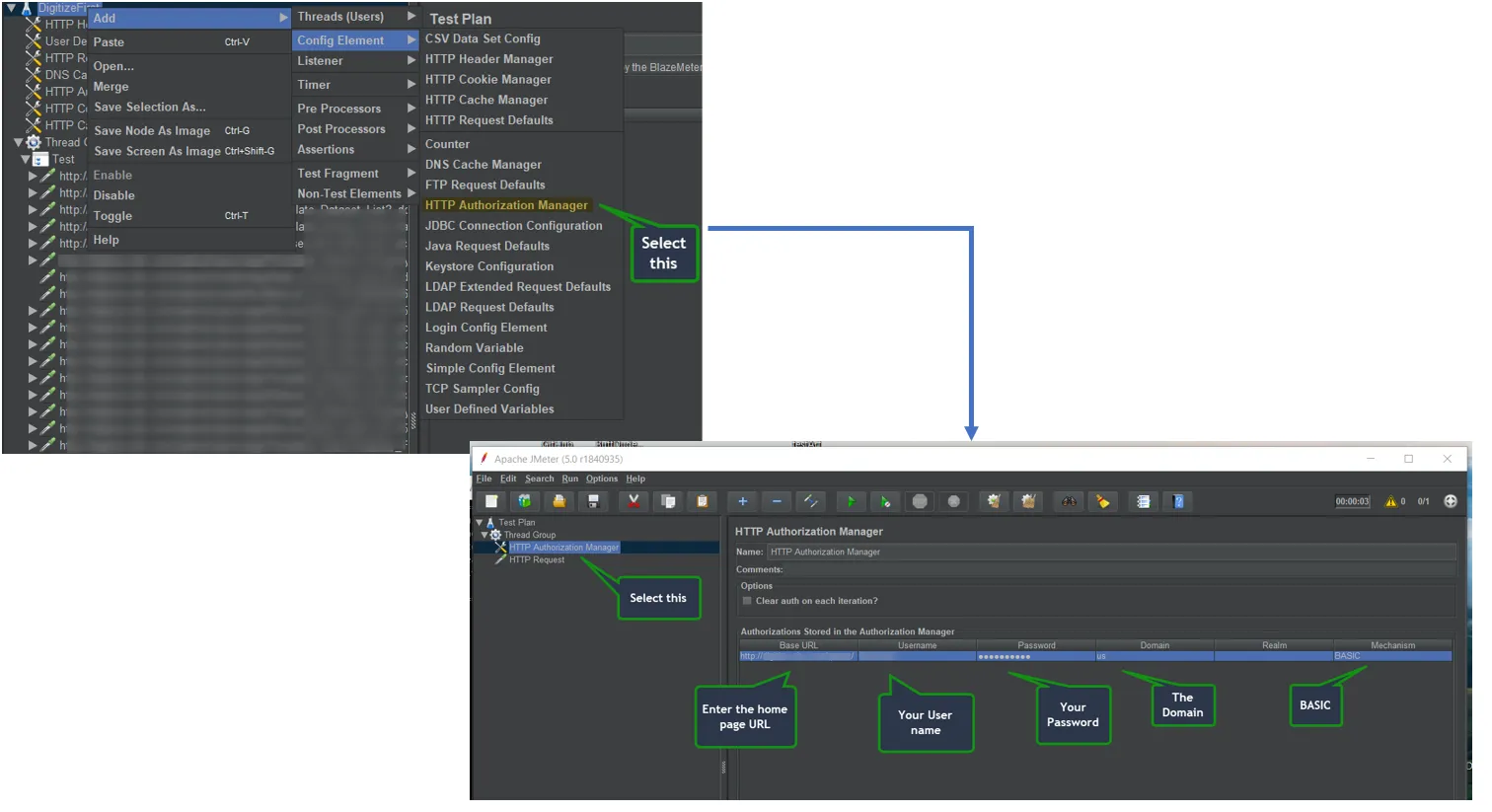Click the Comments input field
1492x812 pixels.
1120,569
